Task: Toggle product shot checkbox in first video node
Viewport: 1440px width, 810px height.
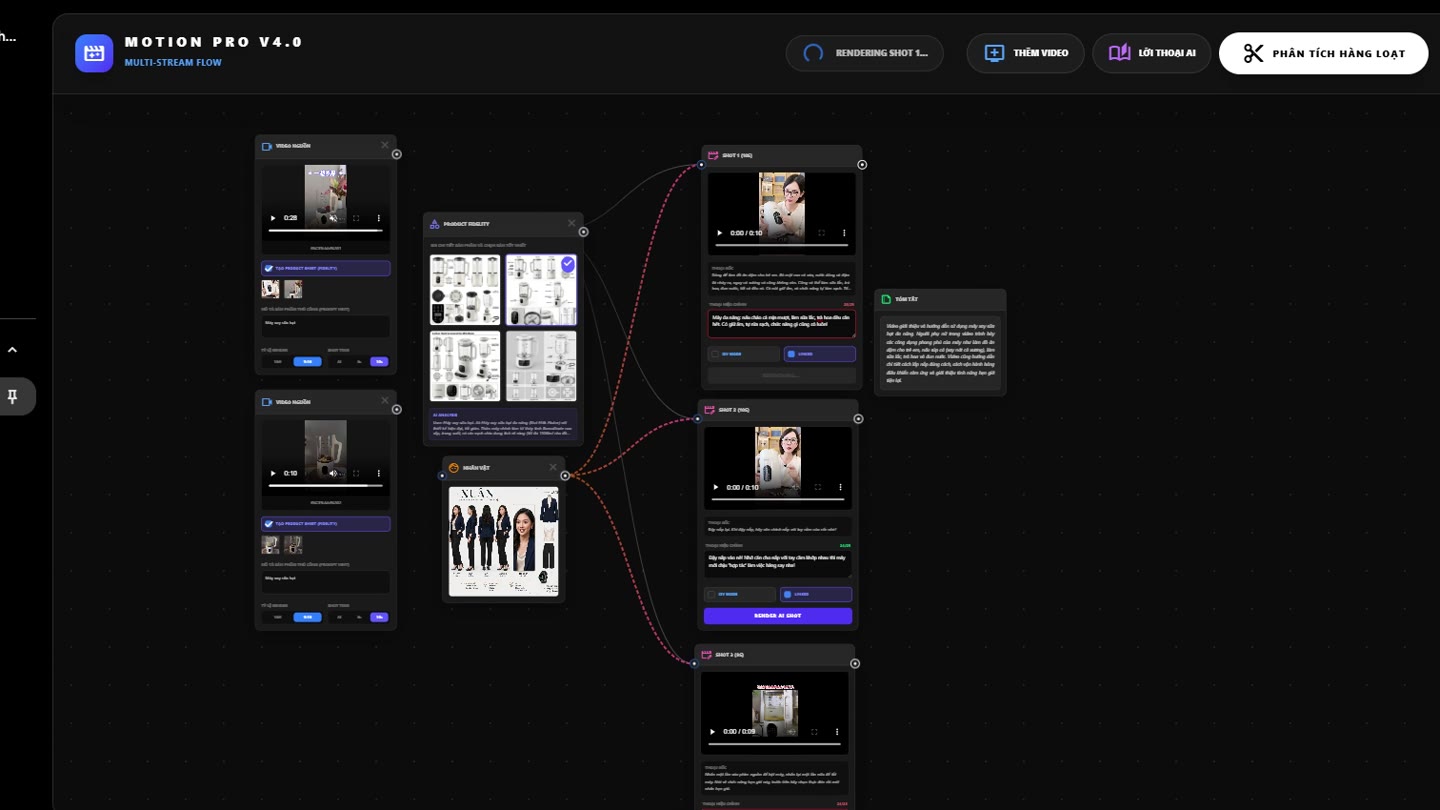Action: (268, 268)
